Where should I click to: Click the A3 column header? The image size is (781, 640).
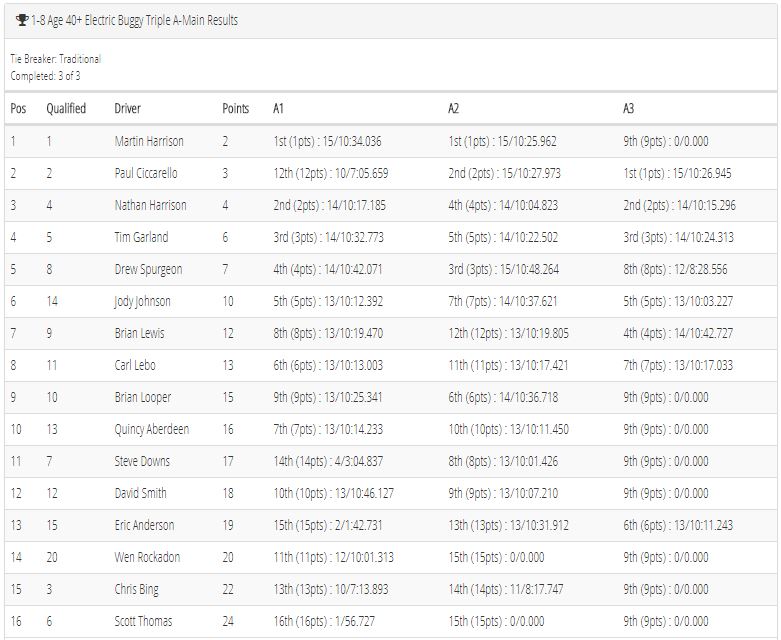(629, 108)
